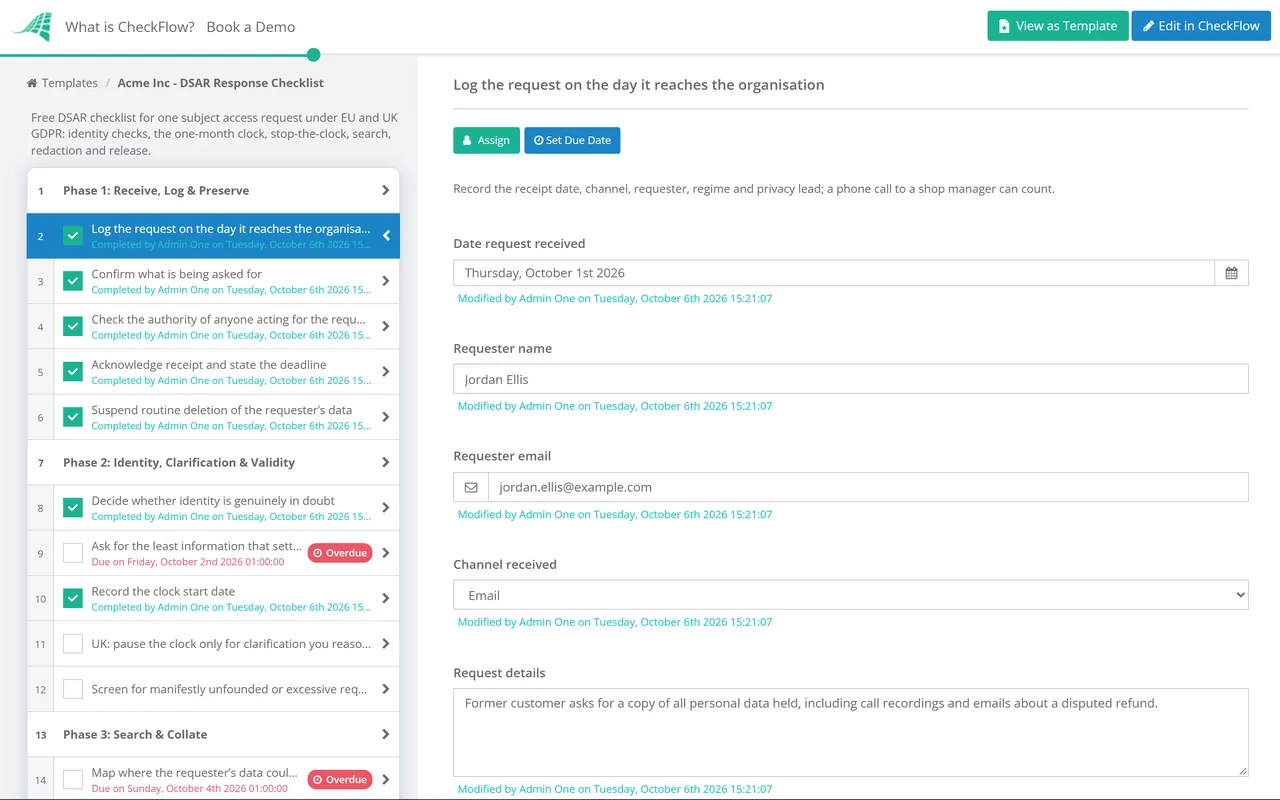
Task: Click the CheckFlow logo icon
Action: (31, 27)
